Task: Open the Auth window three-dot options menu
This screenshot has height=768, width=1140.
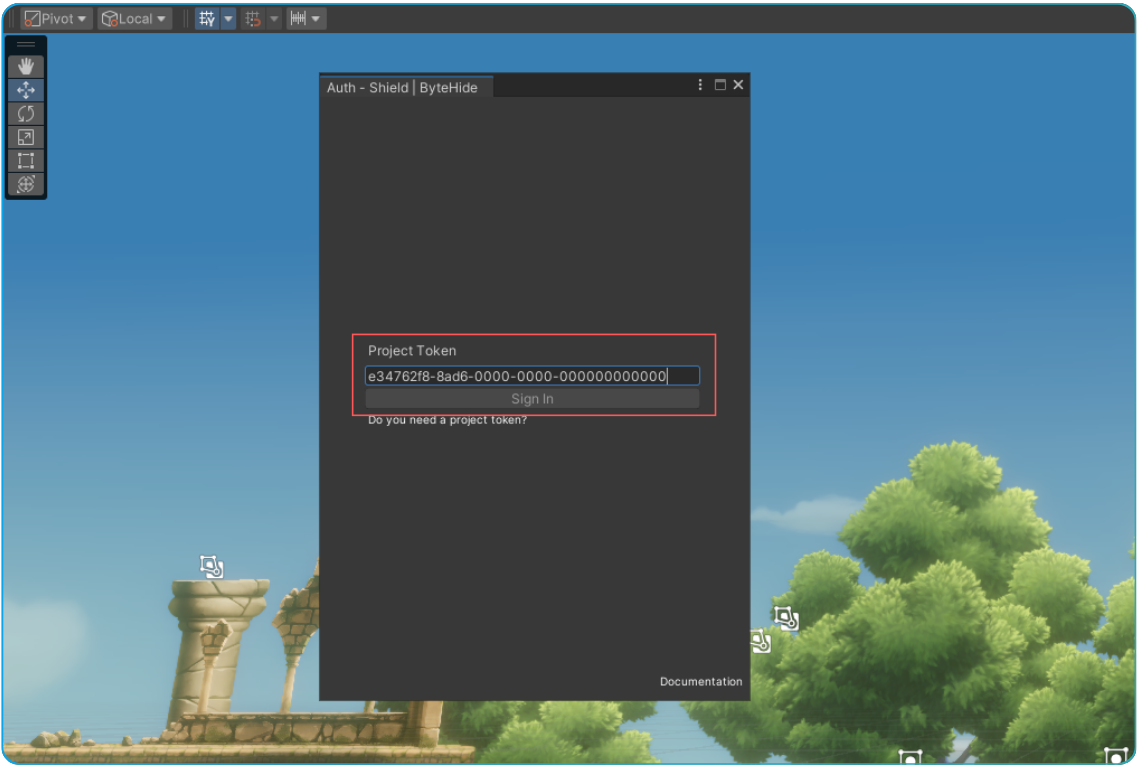Action: click(700, 85)
